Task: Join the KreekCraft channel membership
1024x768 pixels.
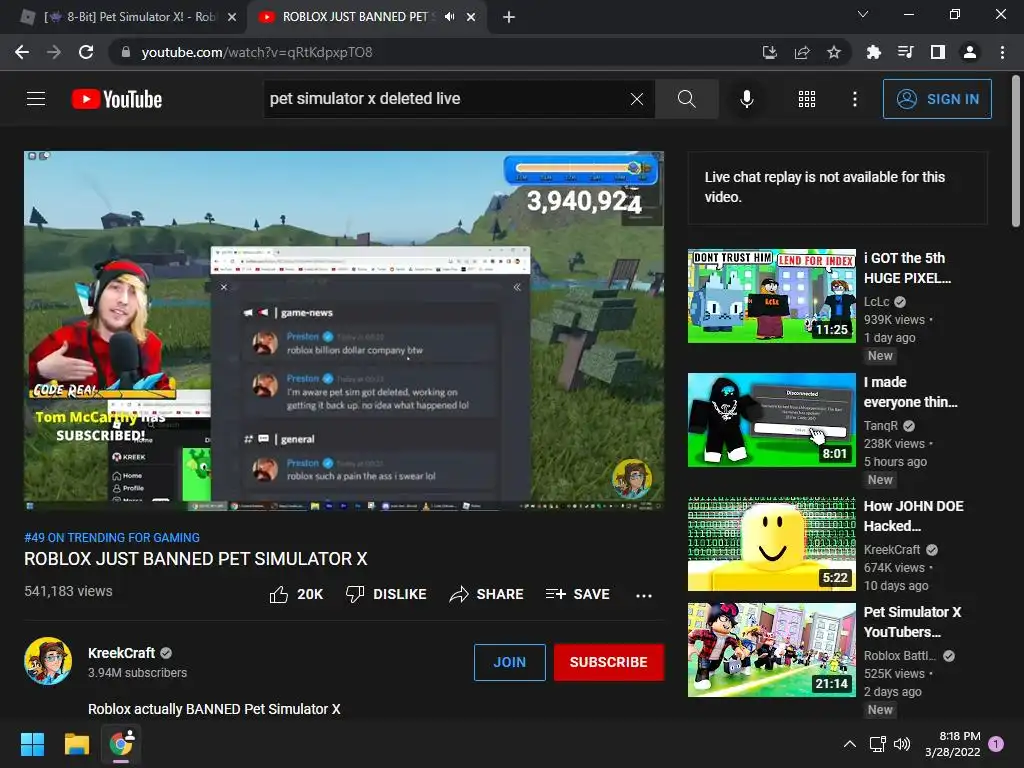Action: click(509, 662)
